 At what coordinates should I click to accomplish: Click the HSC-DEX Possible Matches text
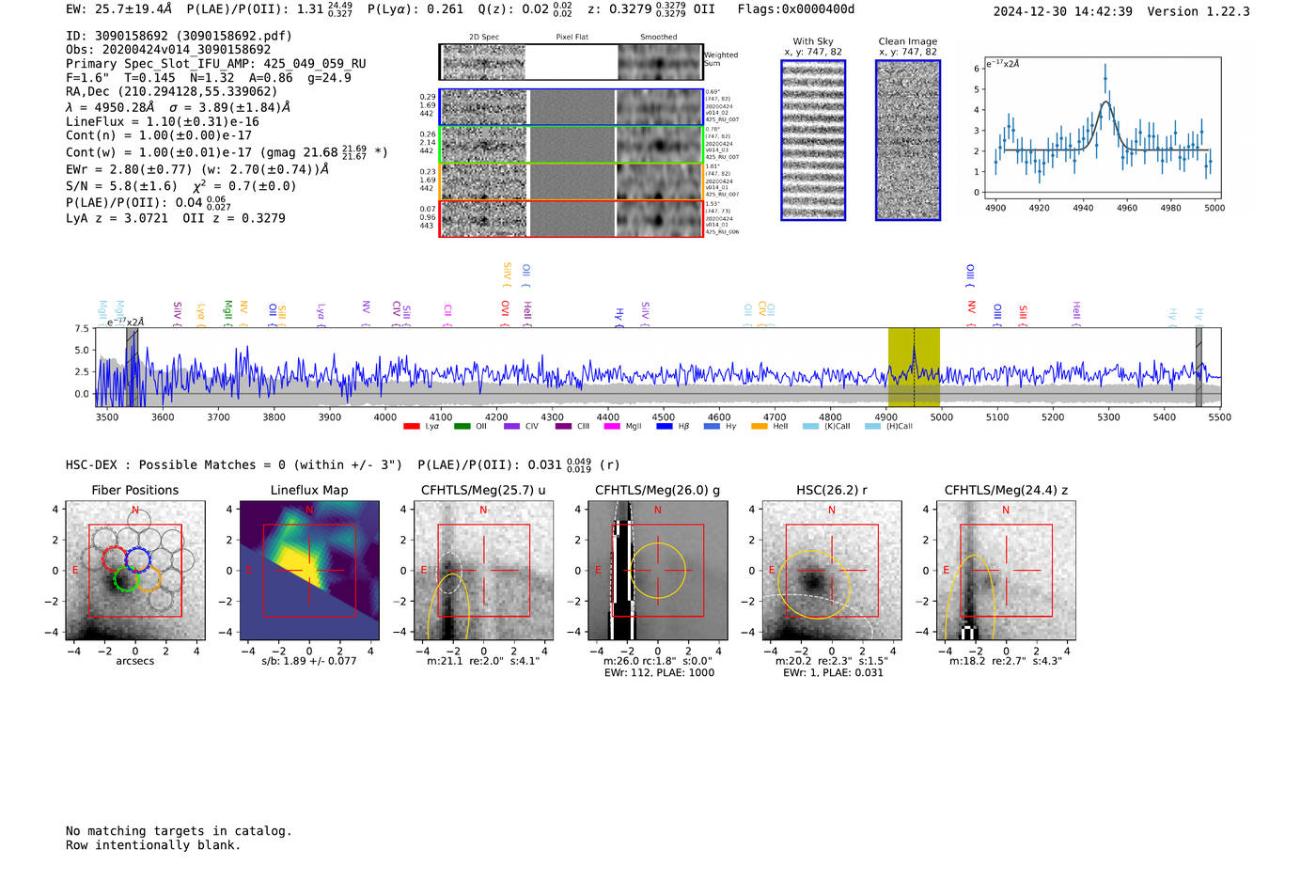point(234,464)
